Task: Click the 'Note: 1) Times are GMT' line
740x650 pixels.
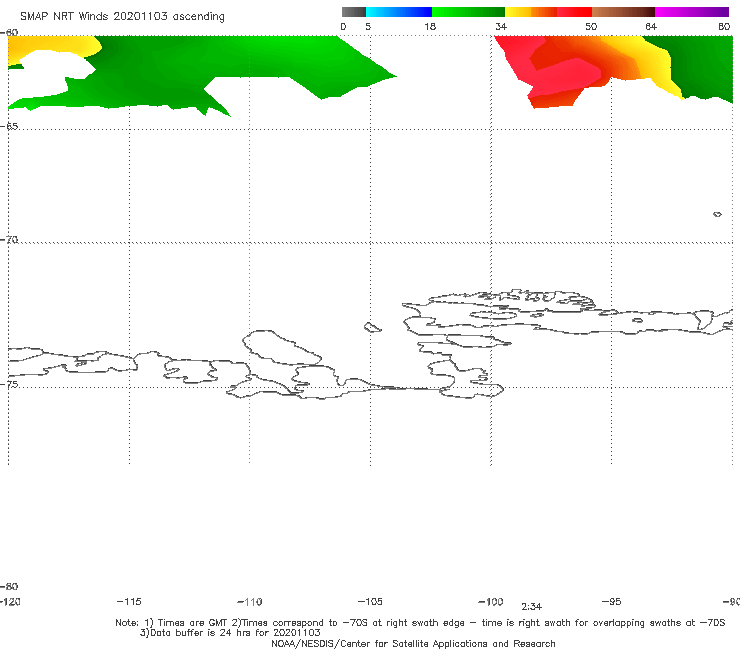Action: coord(420,623)
